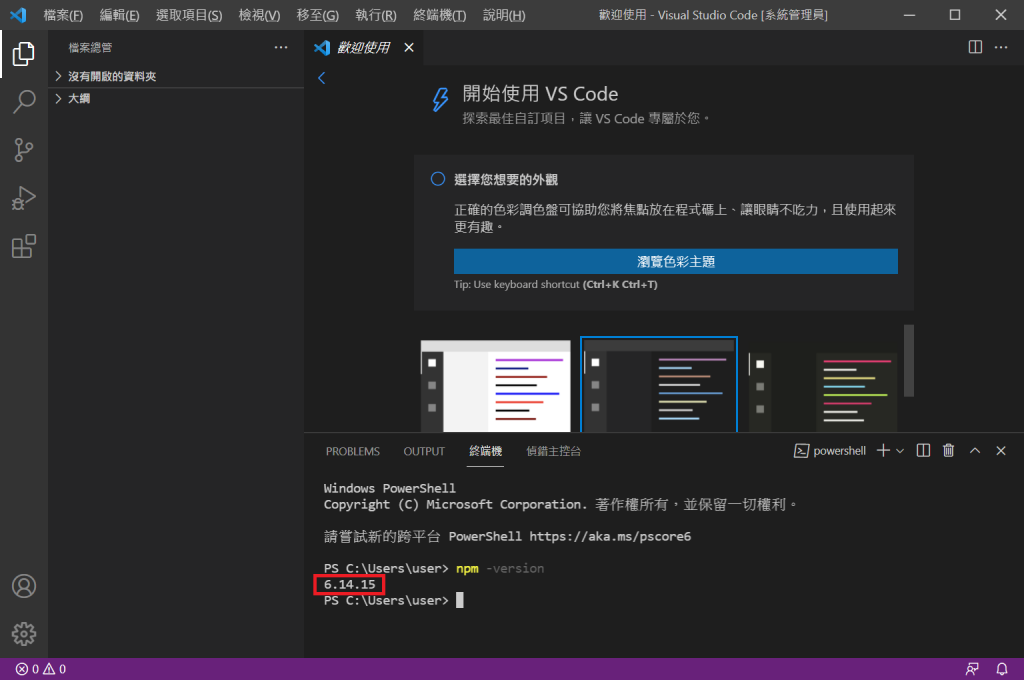This screenshot has height=680, width=1024.
Task: Expand the 大綱 outline section
Action: pos(176,99)
